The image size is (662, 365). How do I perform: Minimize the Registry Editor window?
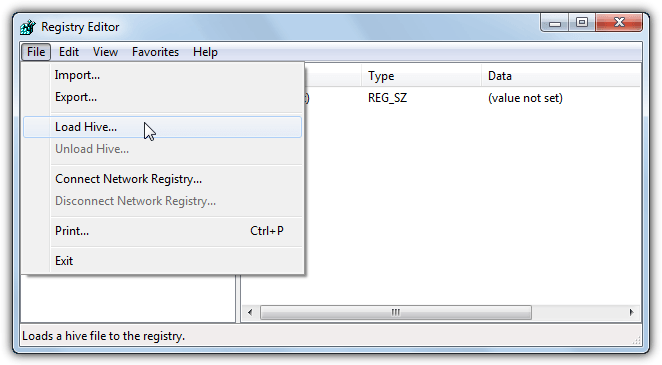pyautogui.click(x=555, y=23)
